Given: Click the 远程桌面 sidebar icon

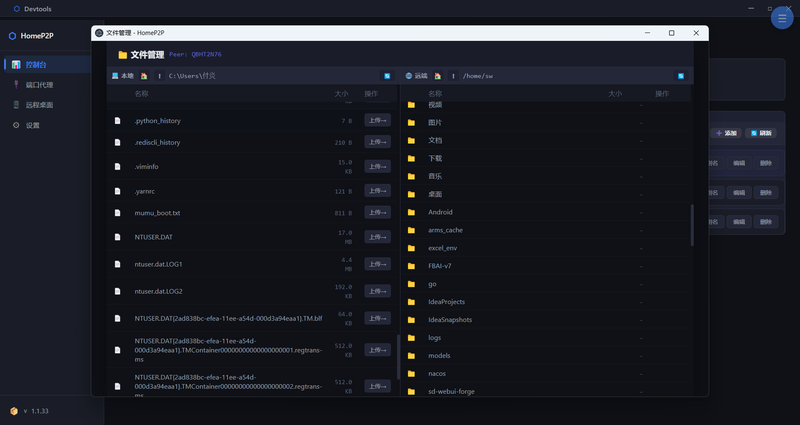Looking at the screenshot, I should coord(16,105).
